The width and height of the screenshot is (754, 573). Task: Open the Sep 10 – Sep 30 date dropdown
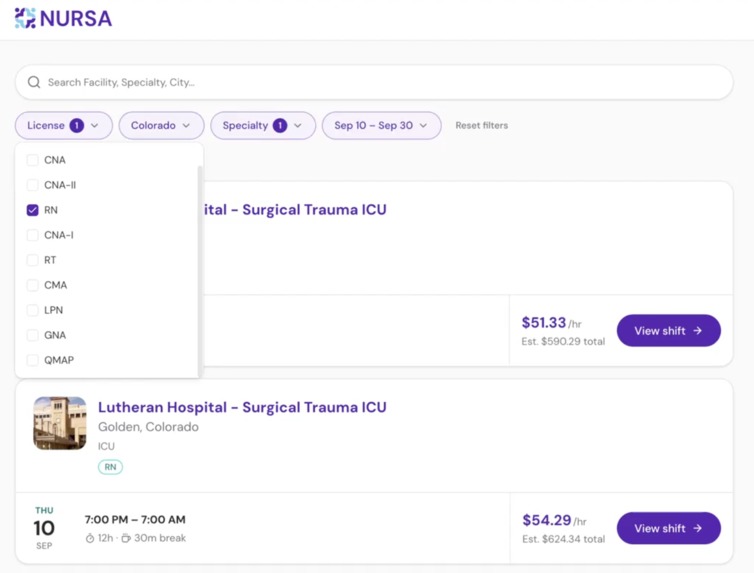[381, 125]
